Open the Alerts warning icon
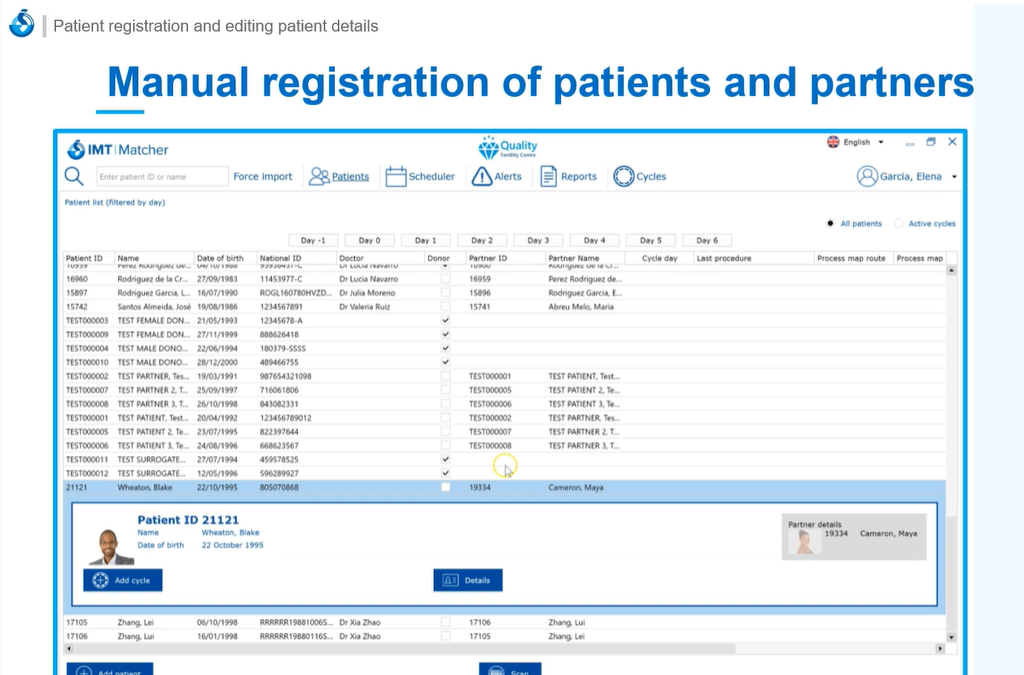Image resolution: width=1024 pixels, height=675 pixels. tap(482, 177)
